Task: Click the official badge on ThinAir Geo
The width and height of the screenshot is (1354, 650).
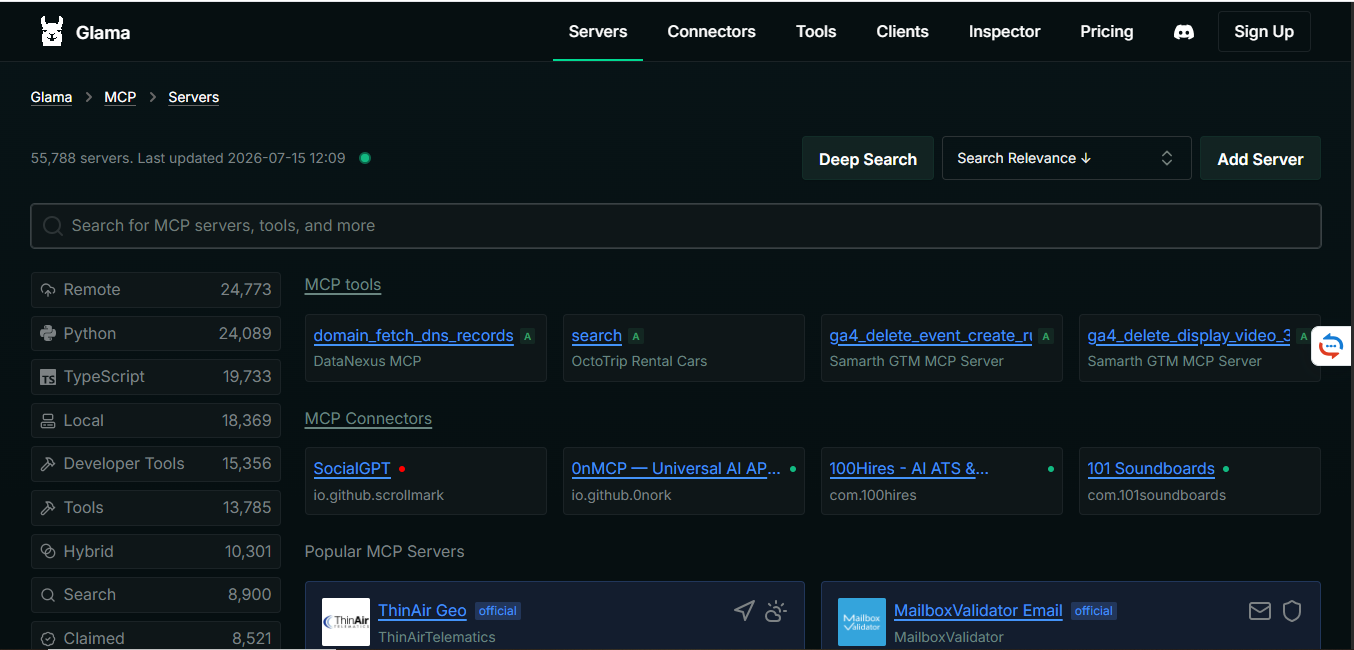Action: 497,611
